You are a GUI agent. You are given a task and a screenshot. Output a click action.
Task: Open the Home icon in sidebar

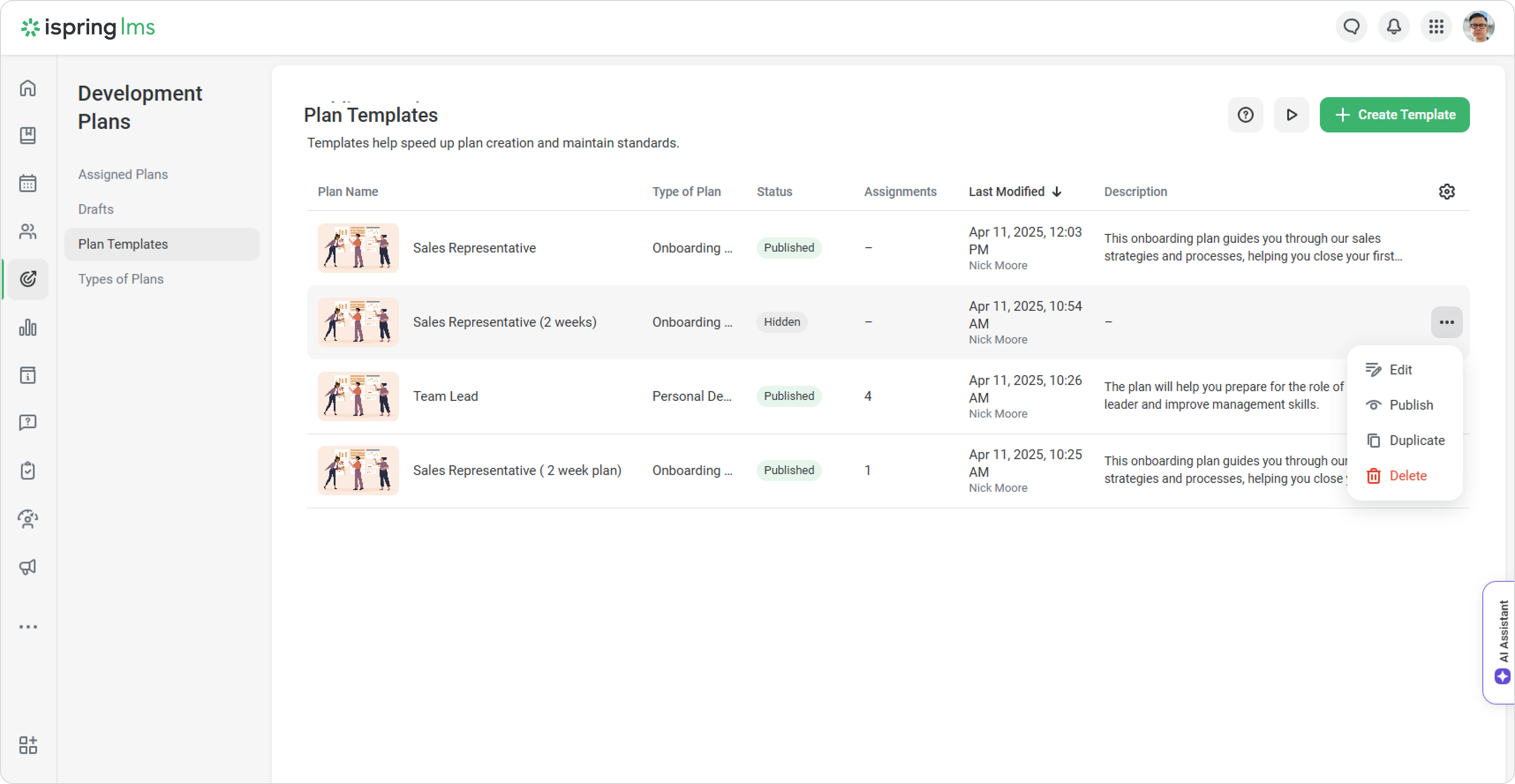point(28,88)
